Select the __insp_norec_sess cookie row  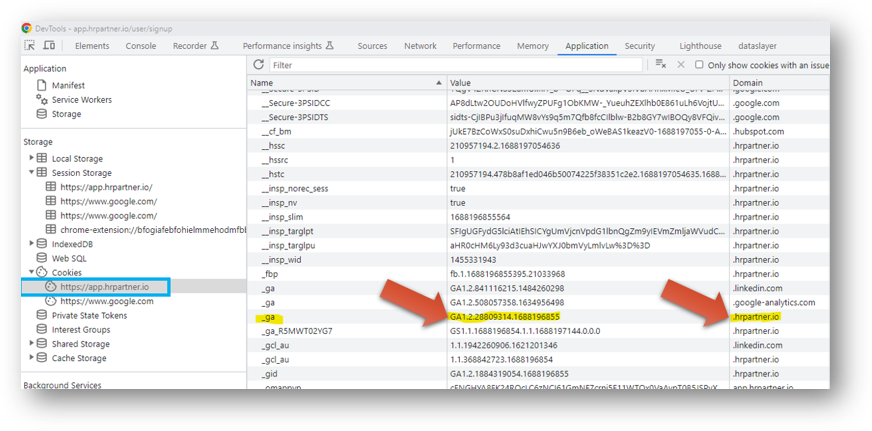coord(538,189)
